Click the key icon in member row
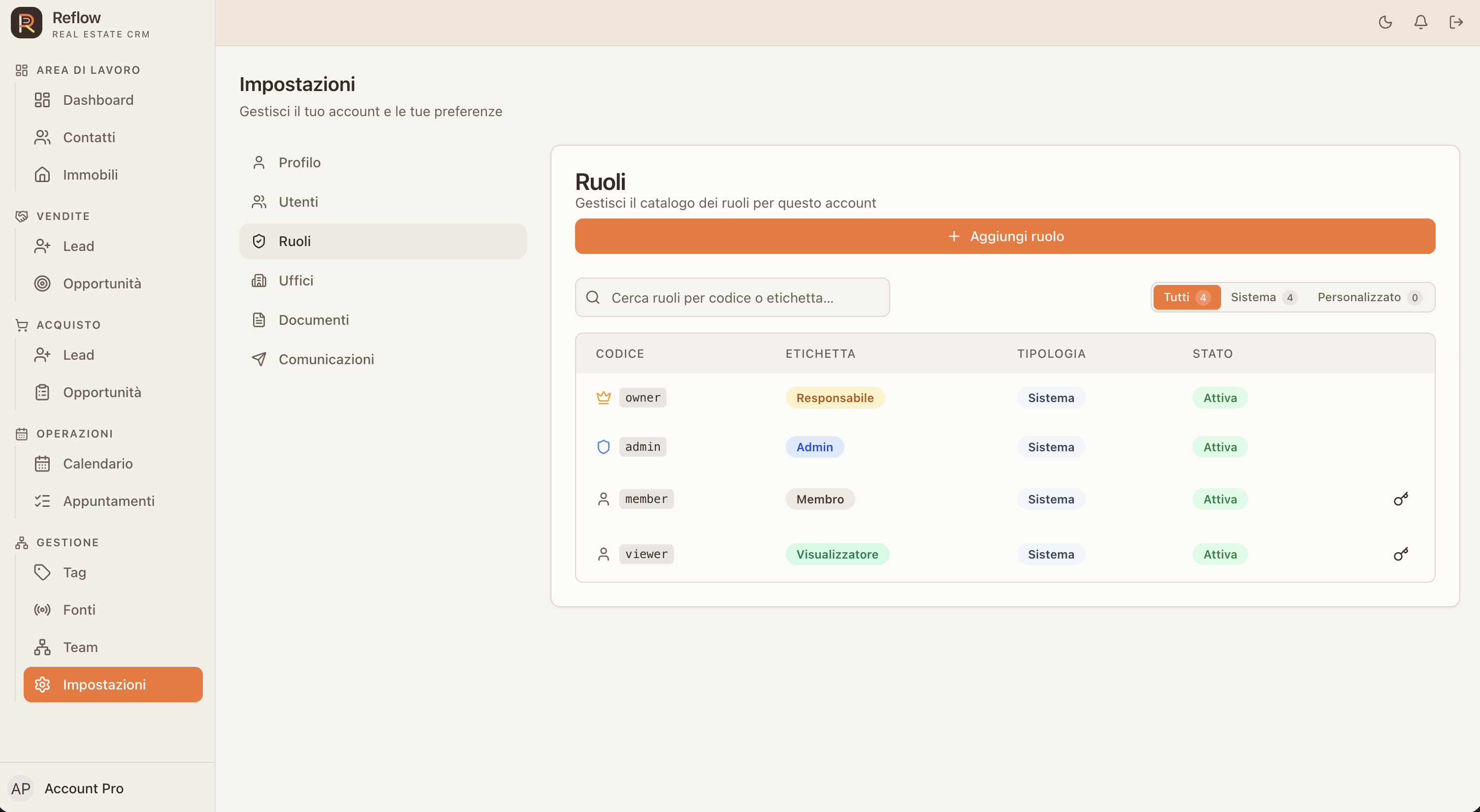The width and height of the screenshot is (1480, 812). 1401,499
